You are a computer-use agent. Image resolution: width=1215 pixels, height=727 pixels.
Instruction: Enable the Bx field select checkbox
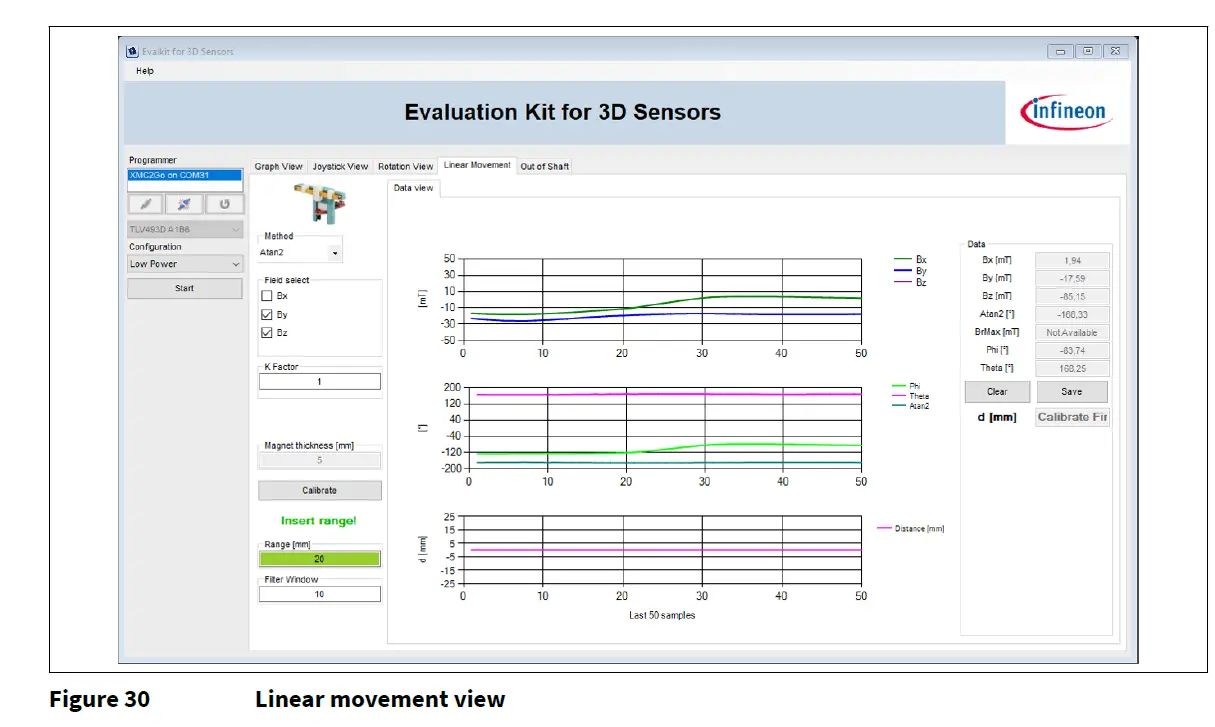point(267,295)
